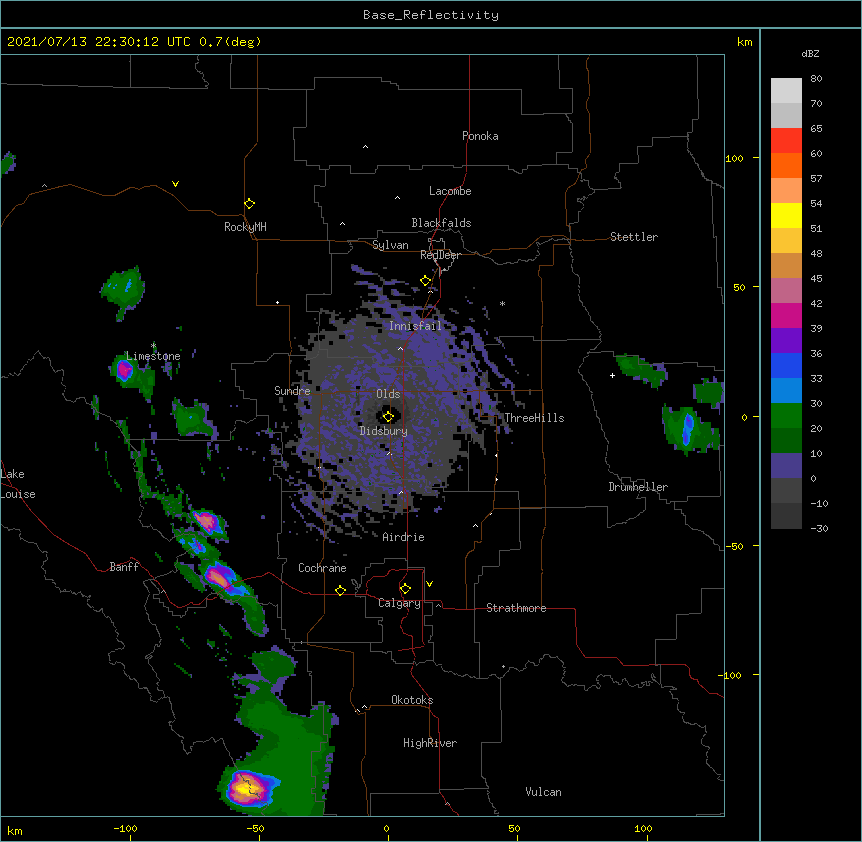Click the -100 tick on the vertical axis
This screenshot has height=842, width=862.
(731, 675)
